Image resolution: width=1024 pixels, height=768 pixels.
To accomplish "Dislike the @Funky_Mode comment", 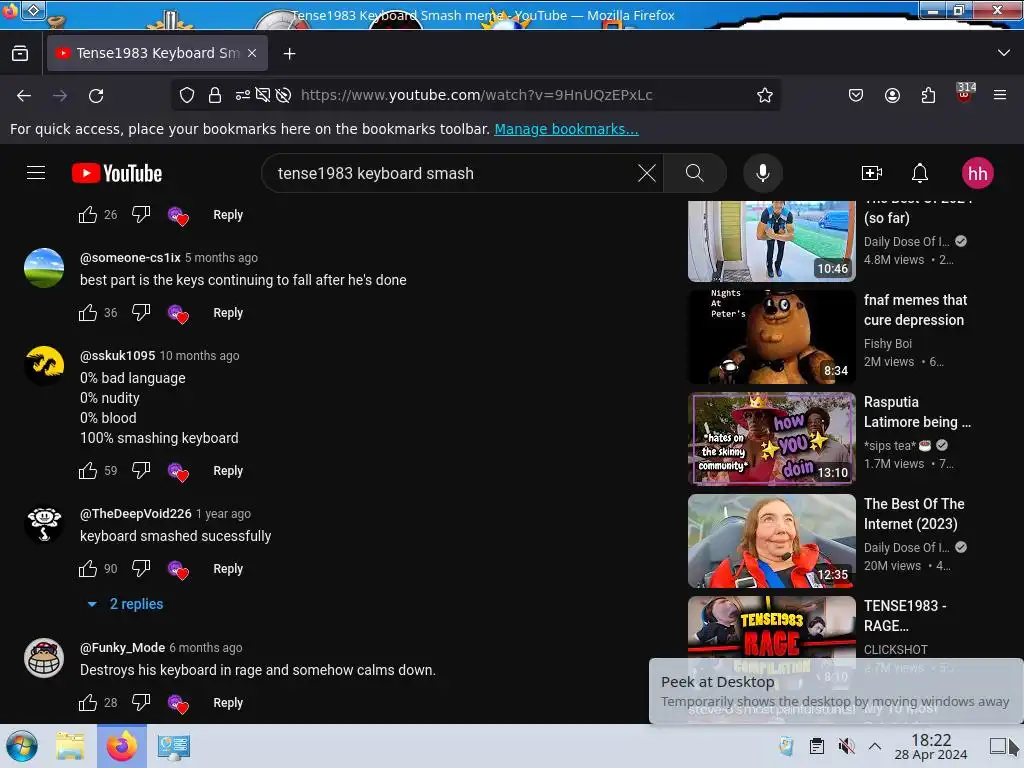I will 141,703.
